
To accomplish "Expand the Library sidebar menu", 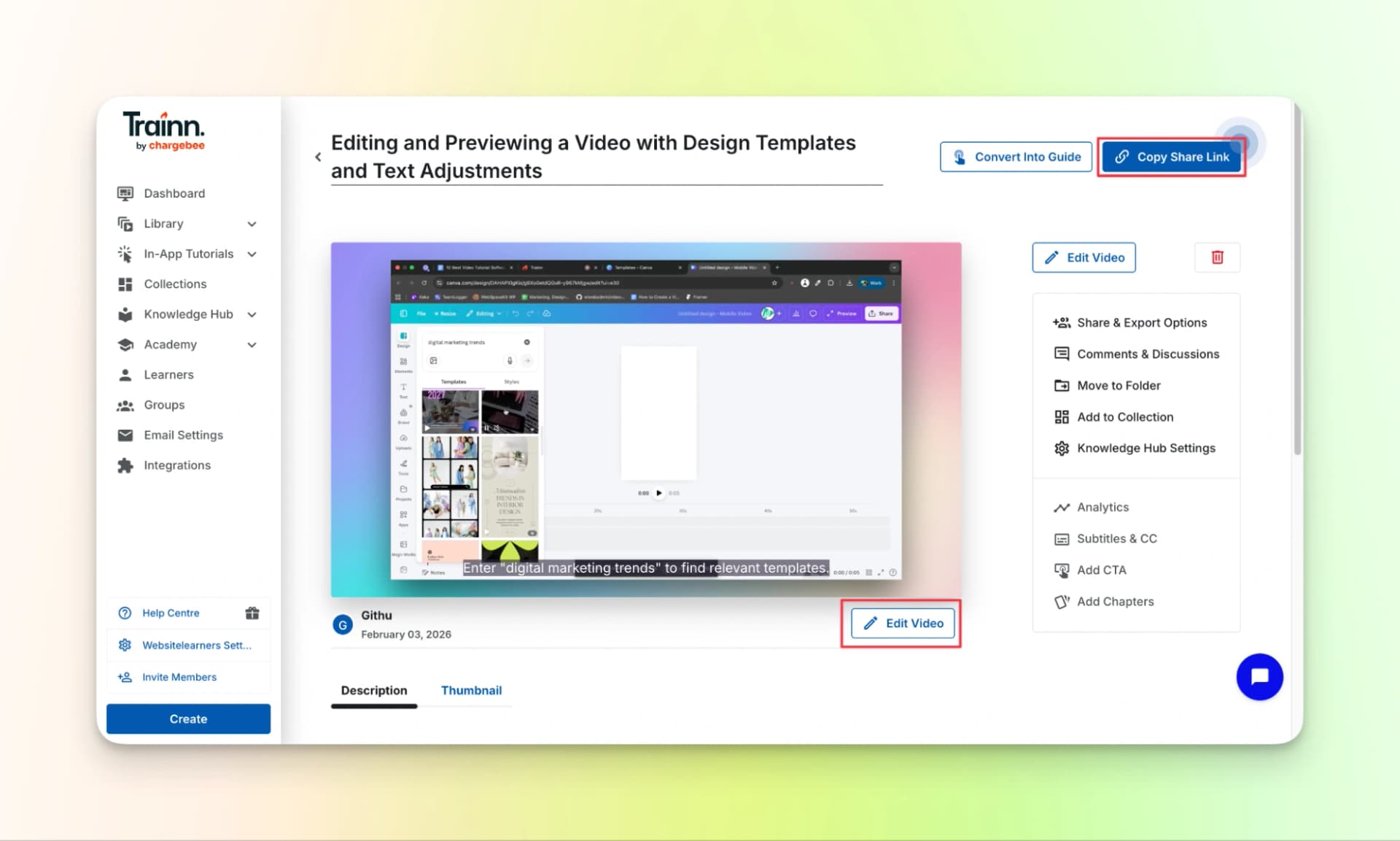I will [x=252, y=224].
